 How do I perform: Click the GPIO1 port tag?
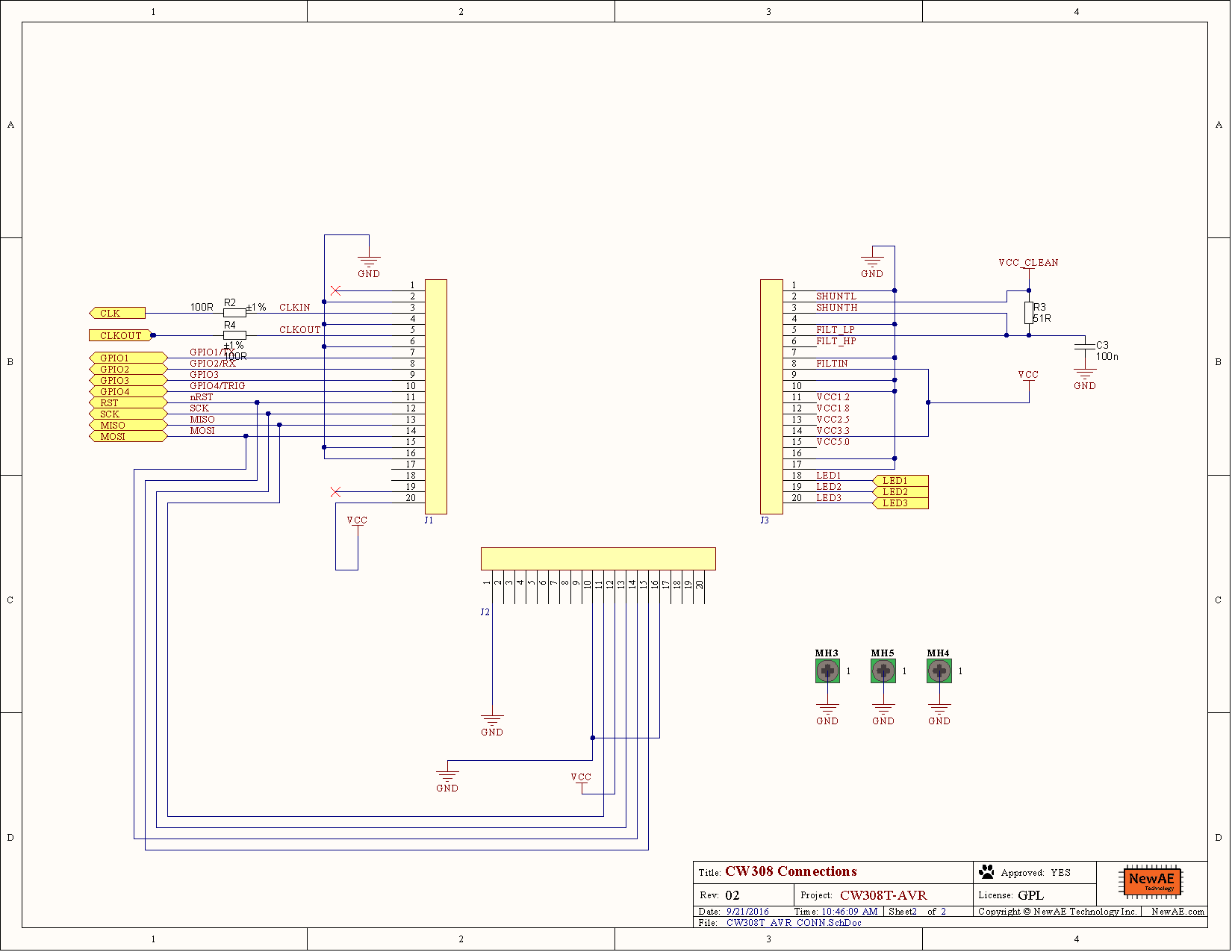coord(128,358)
